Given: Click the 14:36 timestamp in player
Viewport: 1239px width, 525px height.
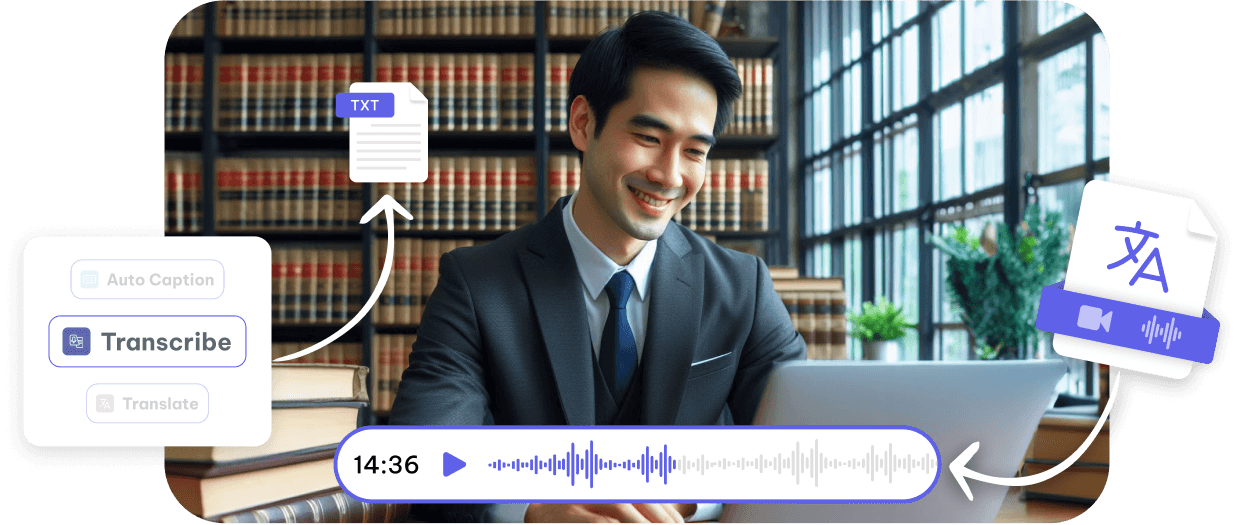Looking at the screenshot, I should 386,464.
